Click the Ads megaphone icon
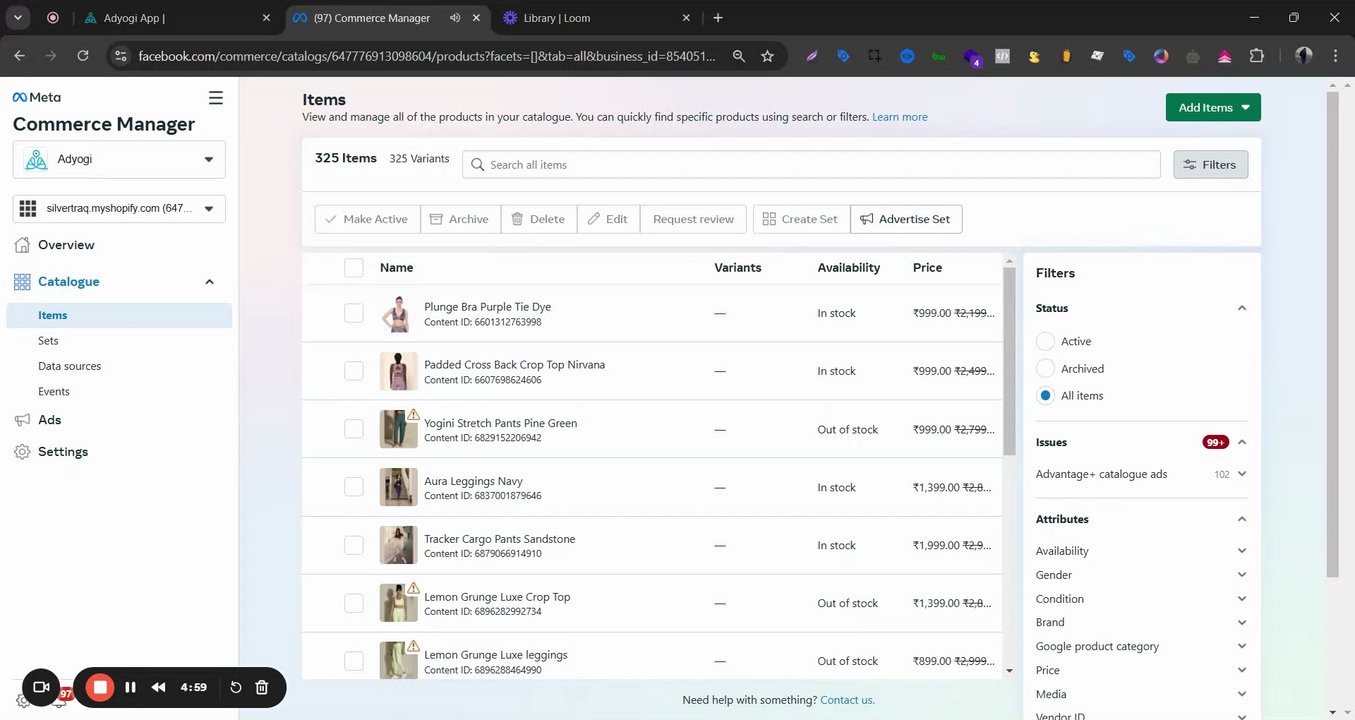The height and width of the screenshot is (720, 1355). tap(22, 420)
